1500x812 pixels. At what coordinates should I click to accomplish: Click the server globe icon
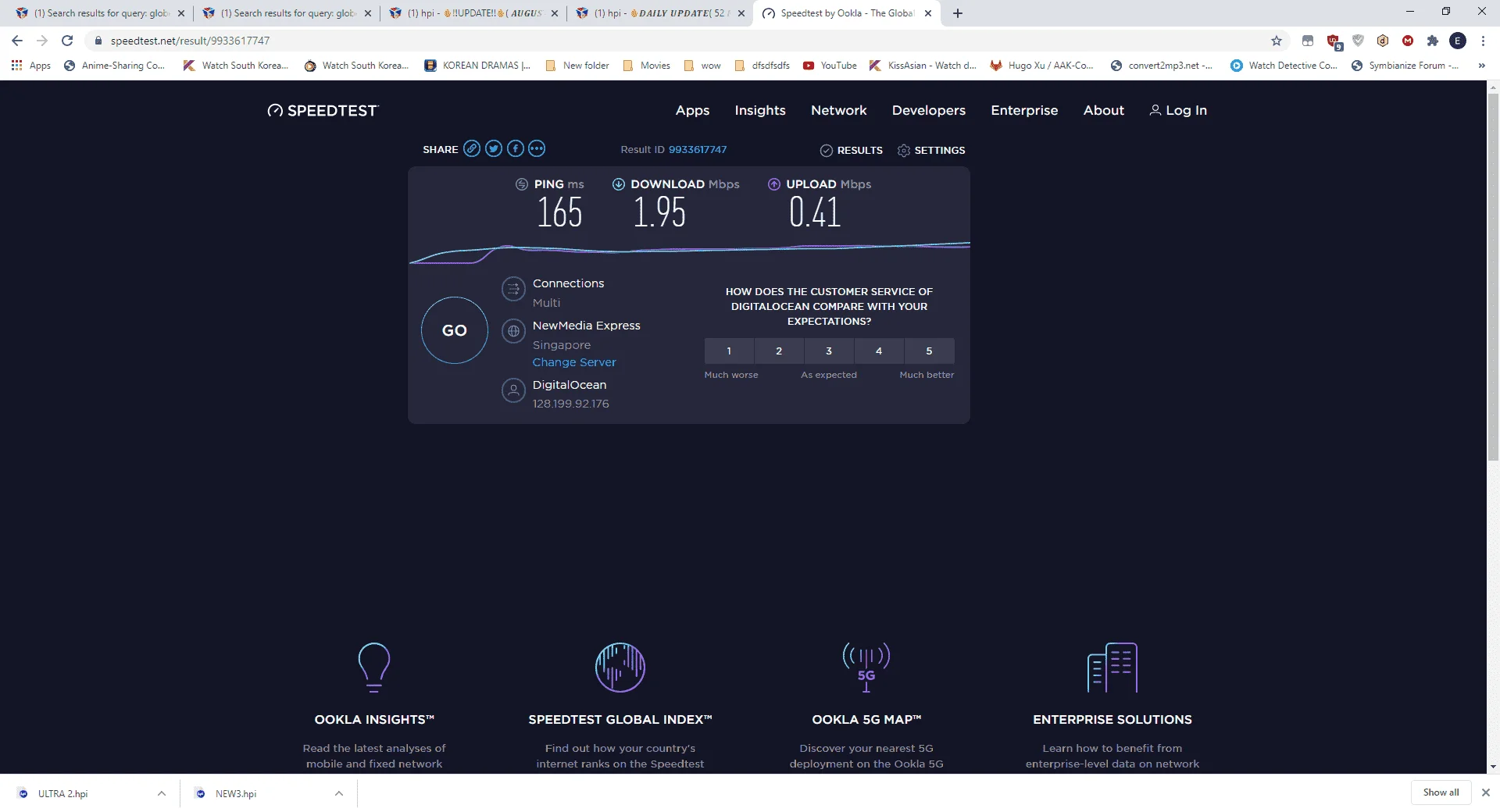(x=513, y=331)
